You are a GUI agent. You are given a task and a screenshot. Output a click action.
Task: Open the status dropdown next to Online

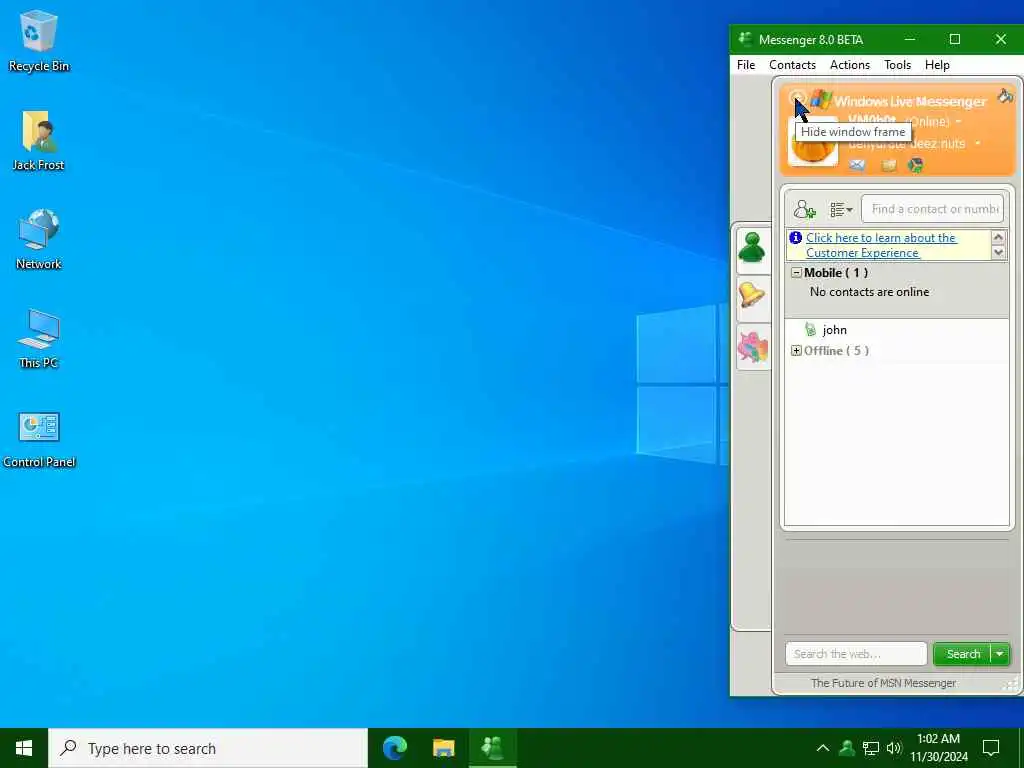pos(959,122)
